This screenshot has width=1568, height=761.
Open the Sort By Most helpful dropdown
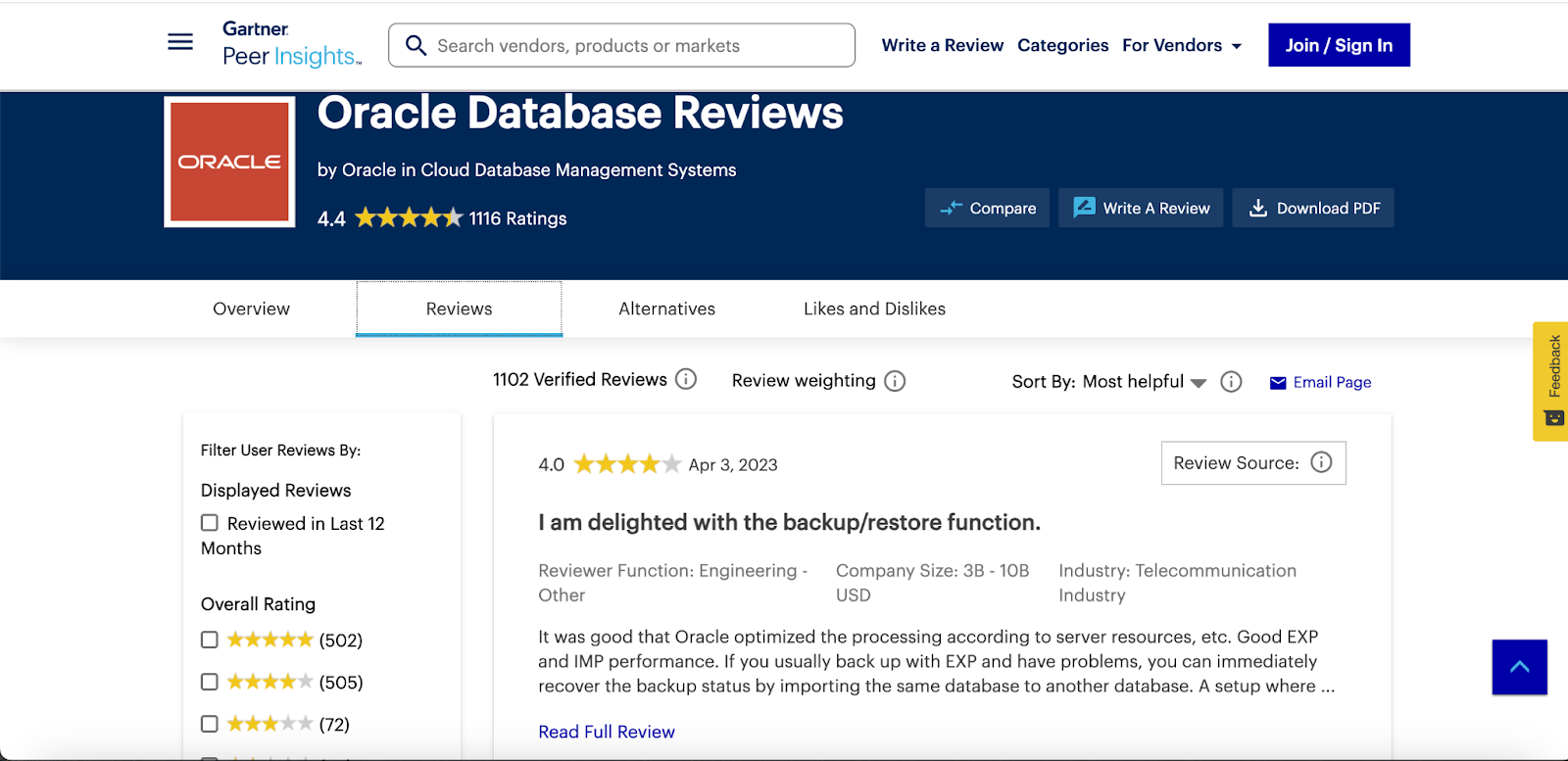click(1143, 382)
